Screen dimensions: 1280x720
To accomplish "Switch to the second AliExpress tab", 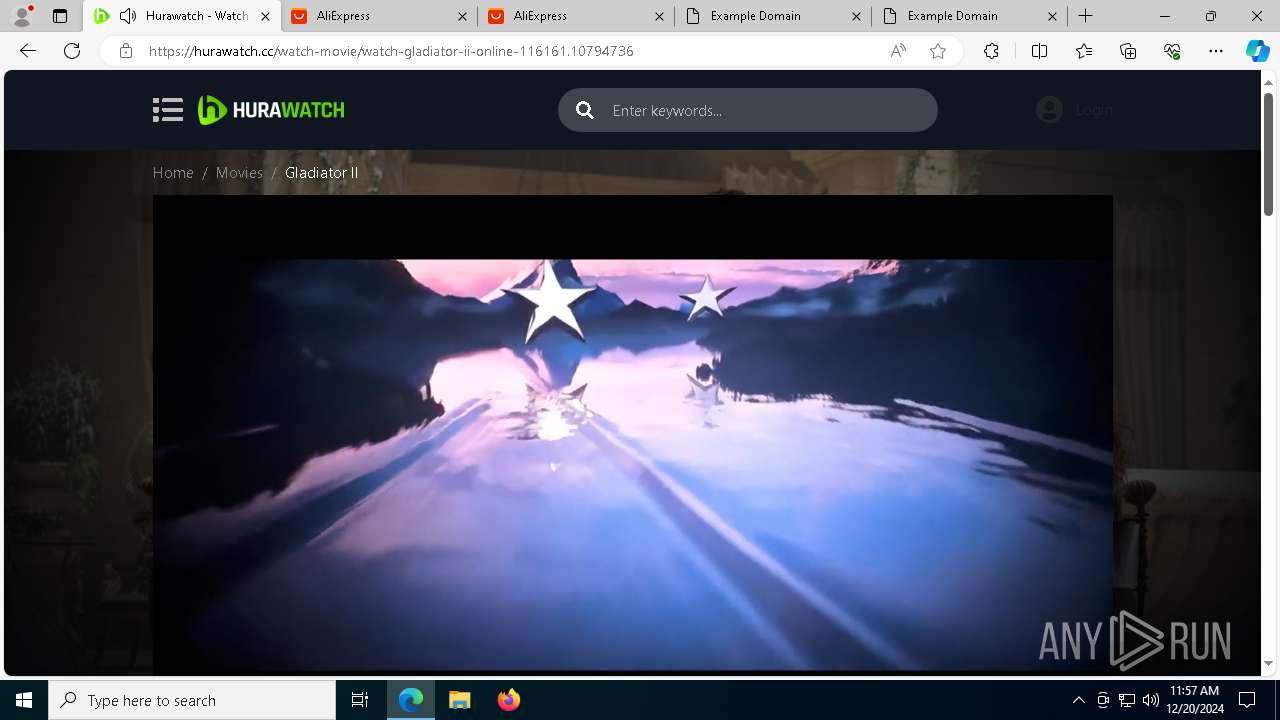I will pos(577,16).
